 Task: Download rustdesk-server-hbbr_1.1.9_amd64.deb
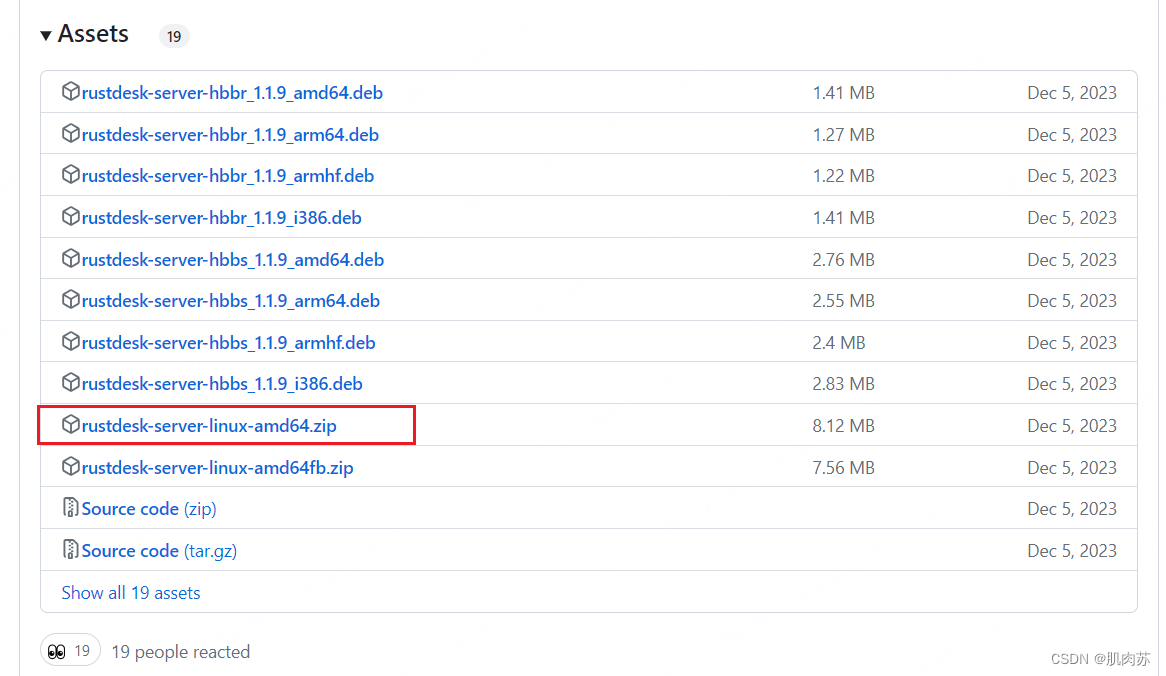pos(232,93)
